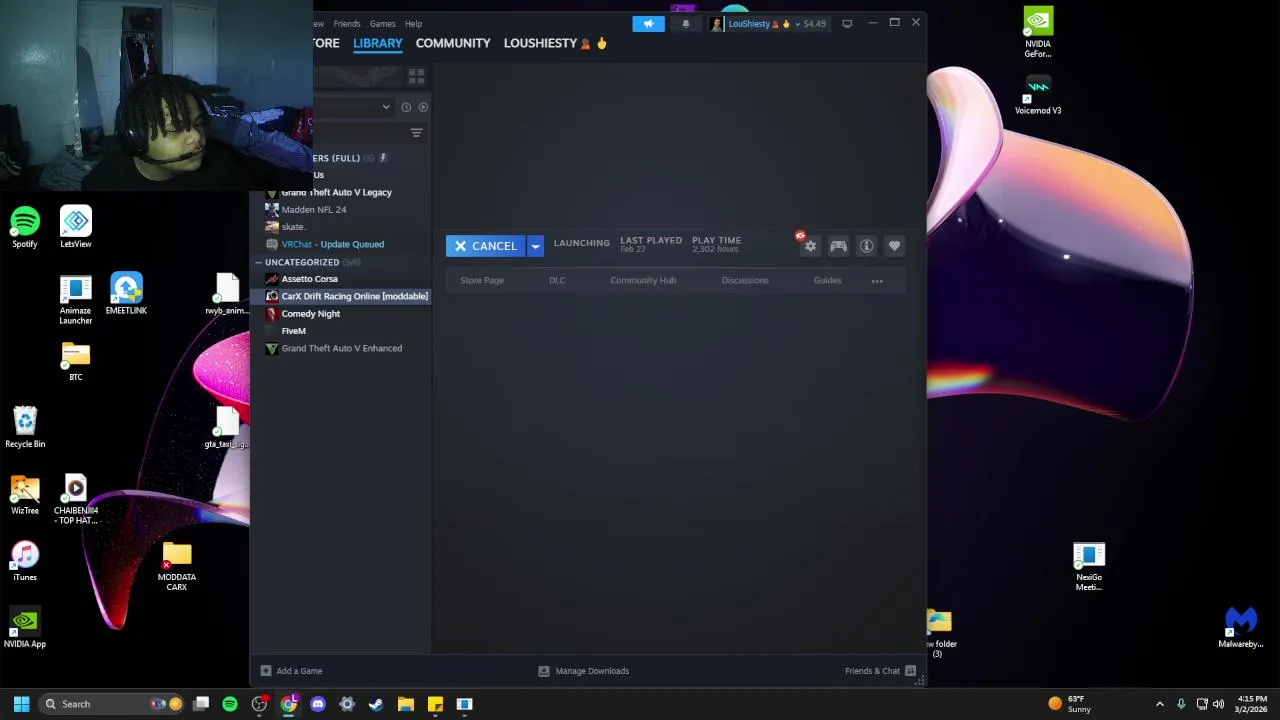
Task: Click the taskbar Search box
Action: (x=110, y=704)
